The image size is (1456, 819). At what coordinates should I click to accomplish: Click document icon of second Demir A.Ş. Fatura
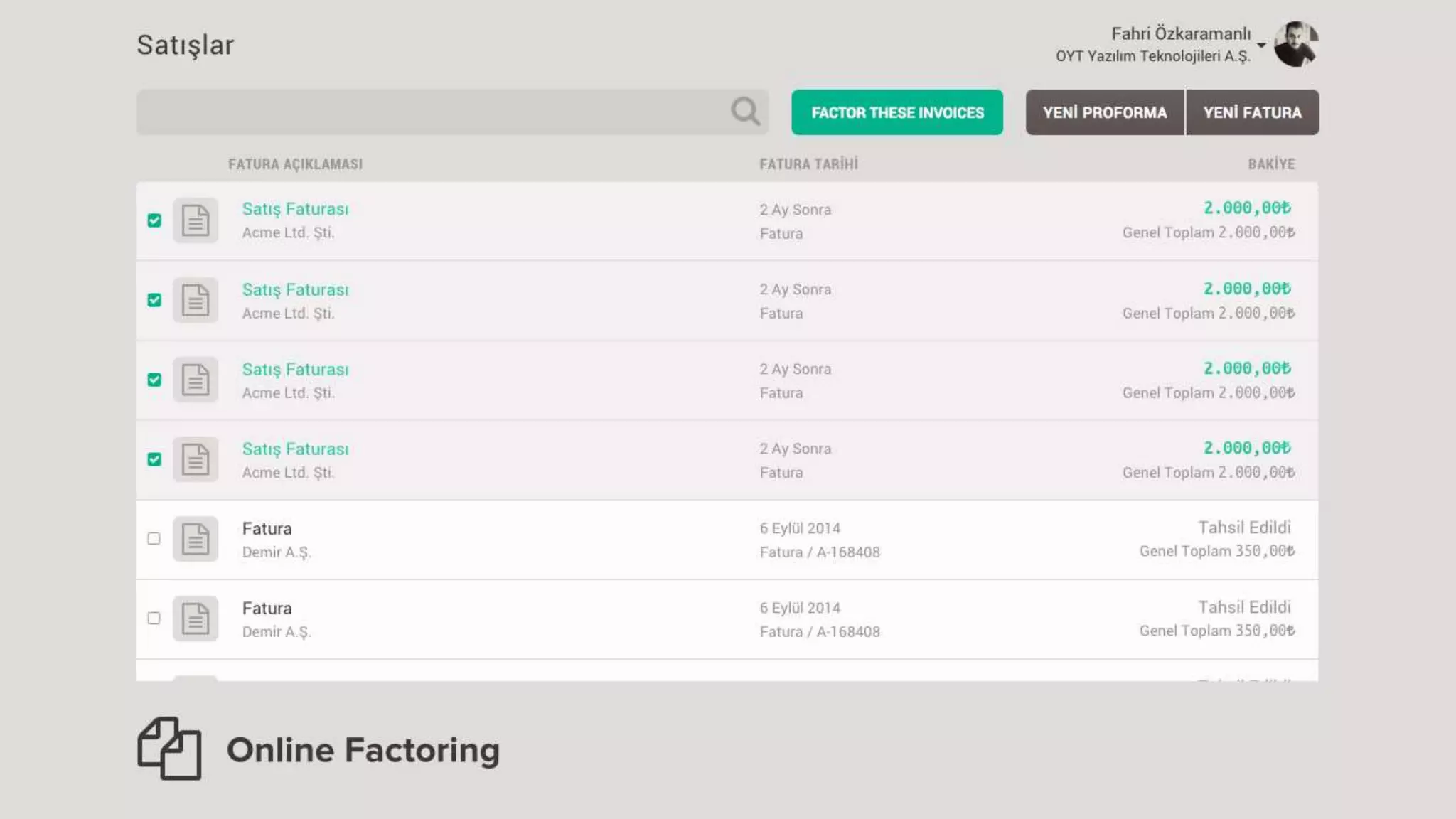pyautogui.click(x=196, y=619)
